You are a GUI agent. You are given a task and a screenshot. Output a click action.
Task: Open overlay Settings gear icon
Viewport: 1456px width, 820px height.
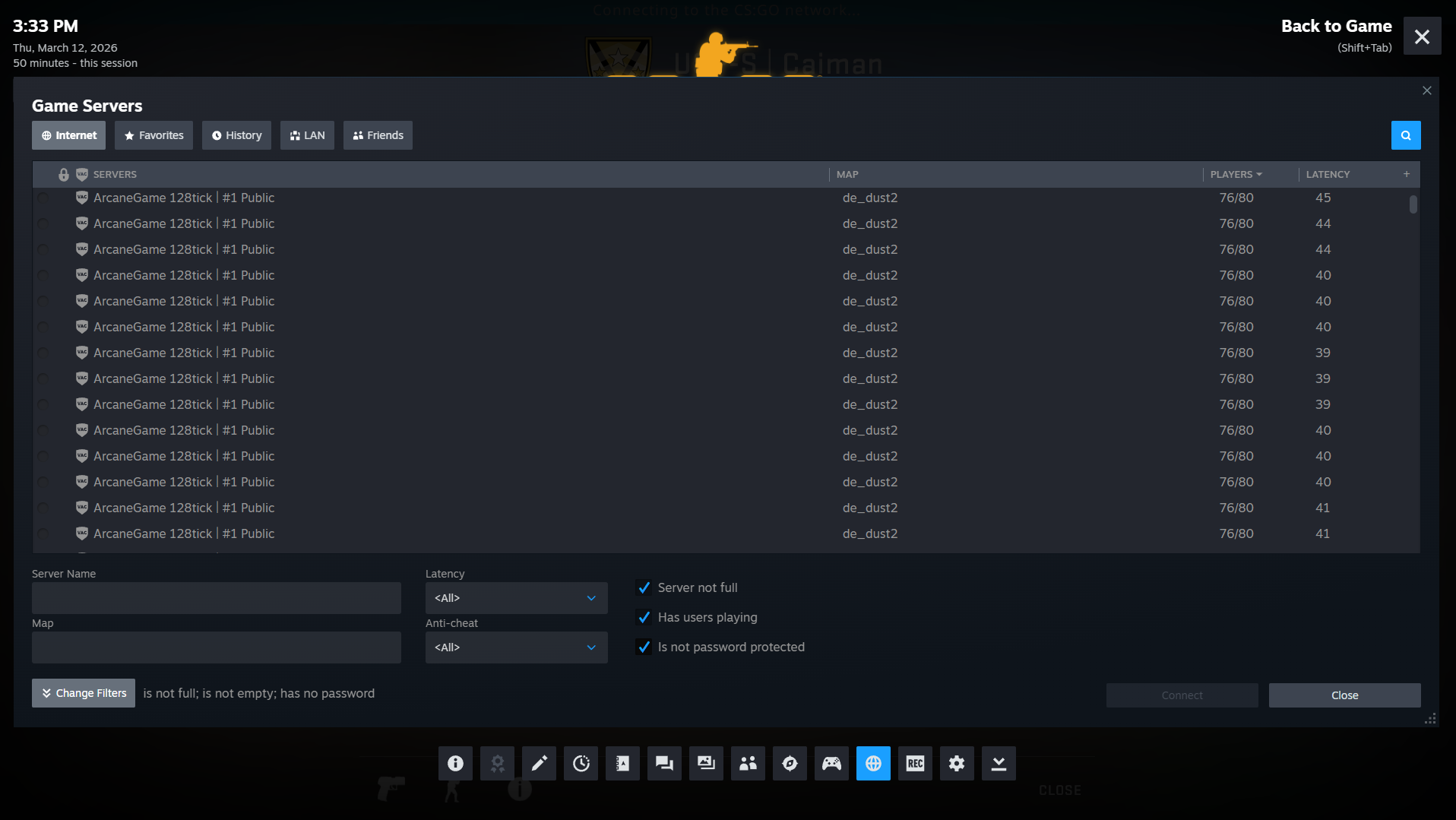pos(957,763)
